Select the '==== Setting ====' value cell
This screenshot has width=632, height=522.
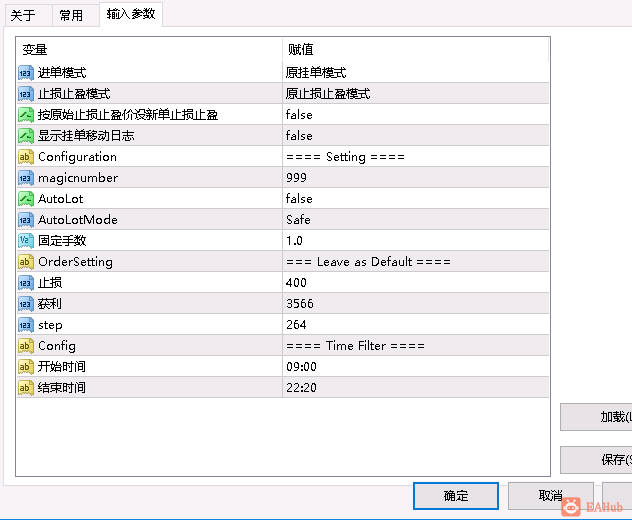pyautogui.click(x=416, y=157)
